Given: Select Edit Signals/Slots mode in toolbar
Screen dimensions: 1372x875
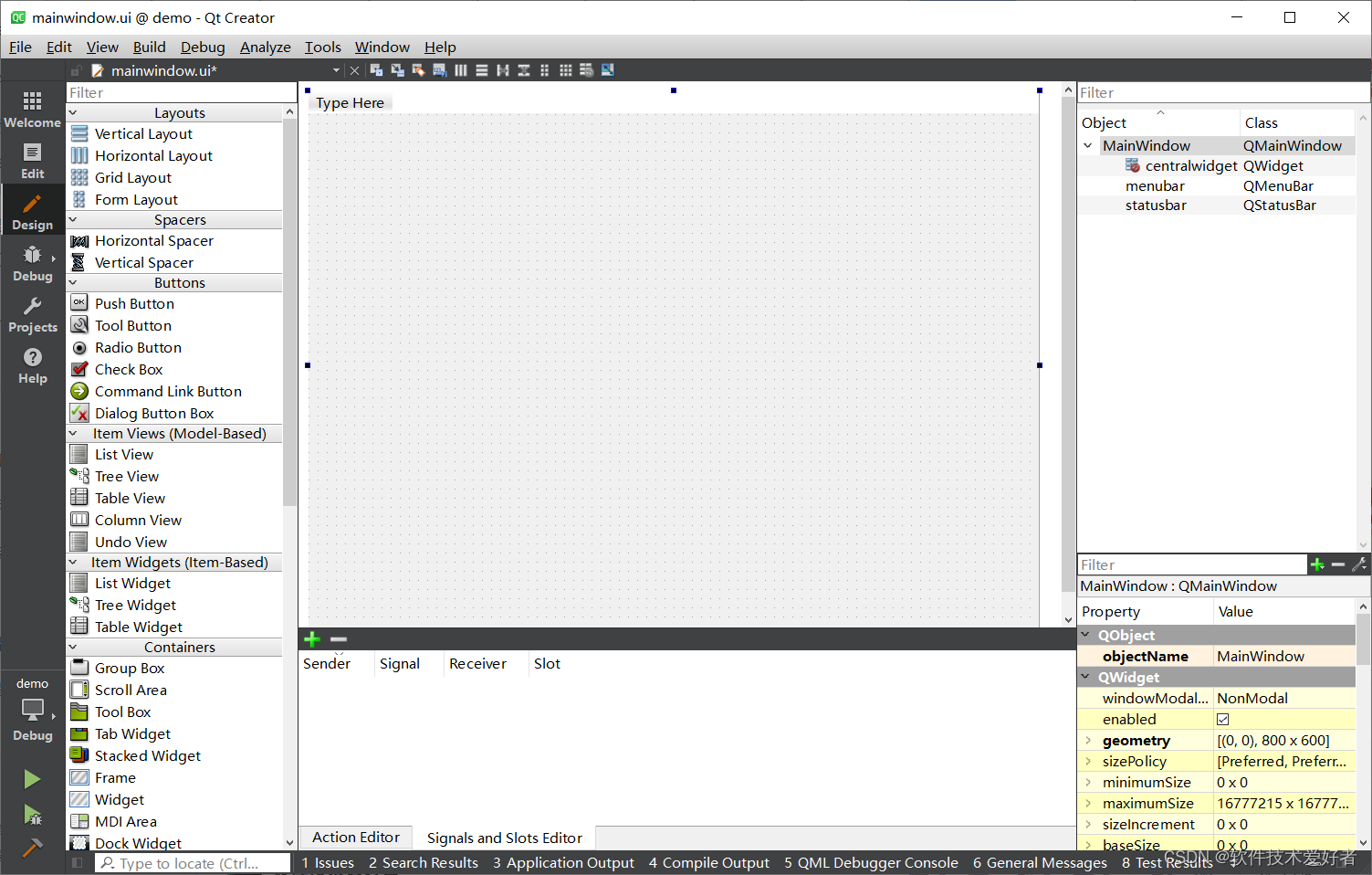Looking at the screenshot, I should (x=397, y=70).
